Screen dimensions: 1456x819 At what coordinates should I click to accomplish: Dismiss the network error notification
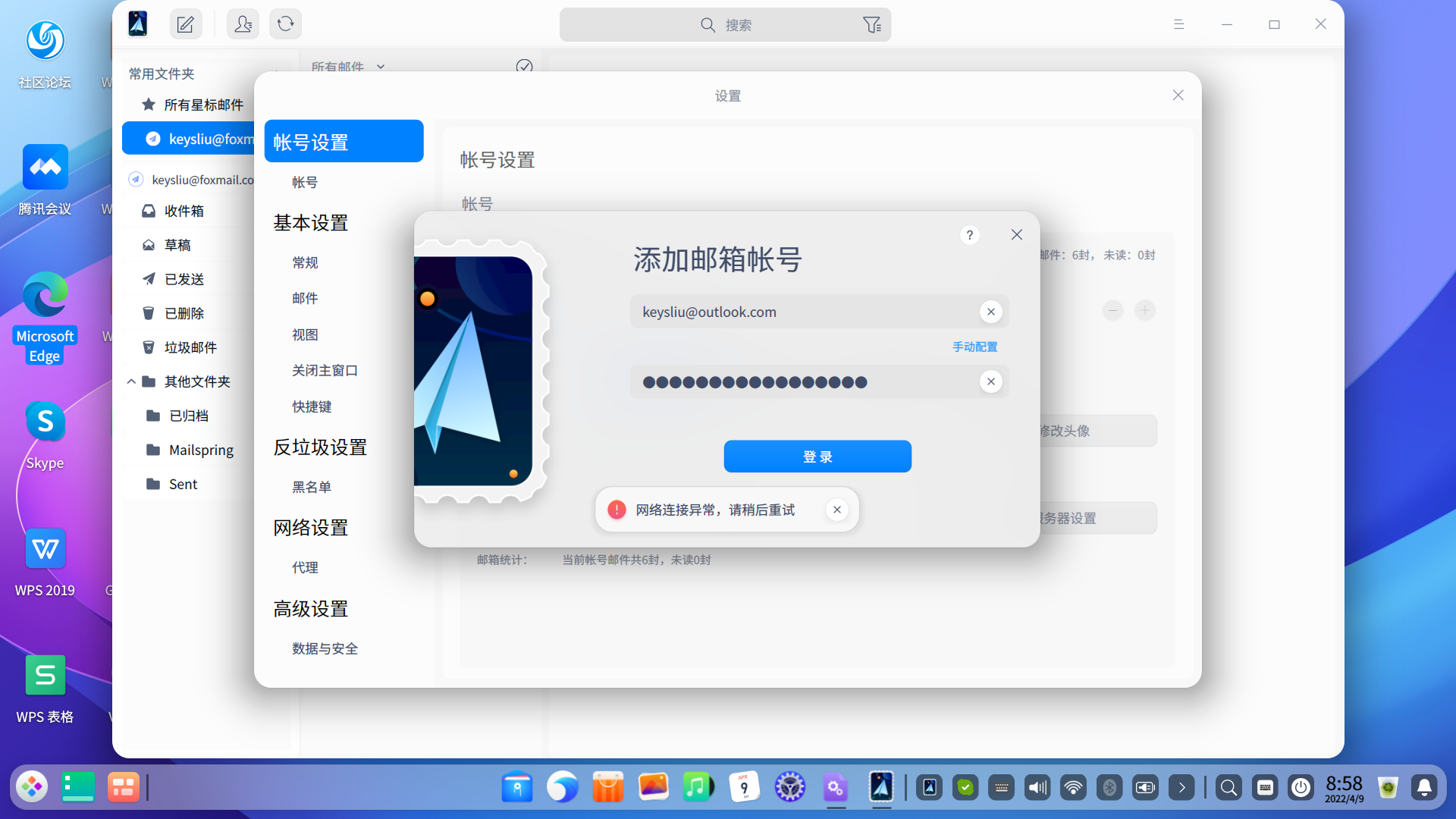point(836,509)
